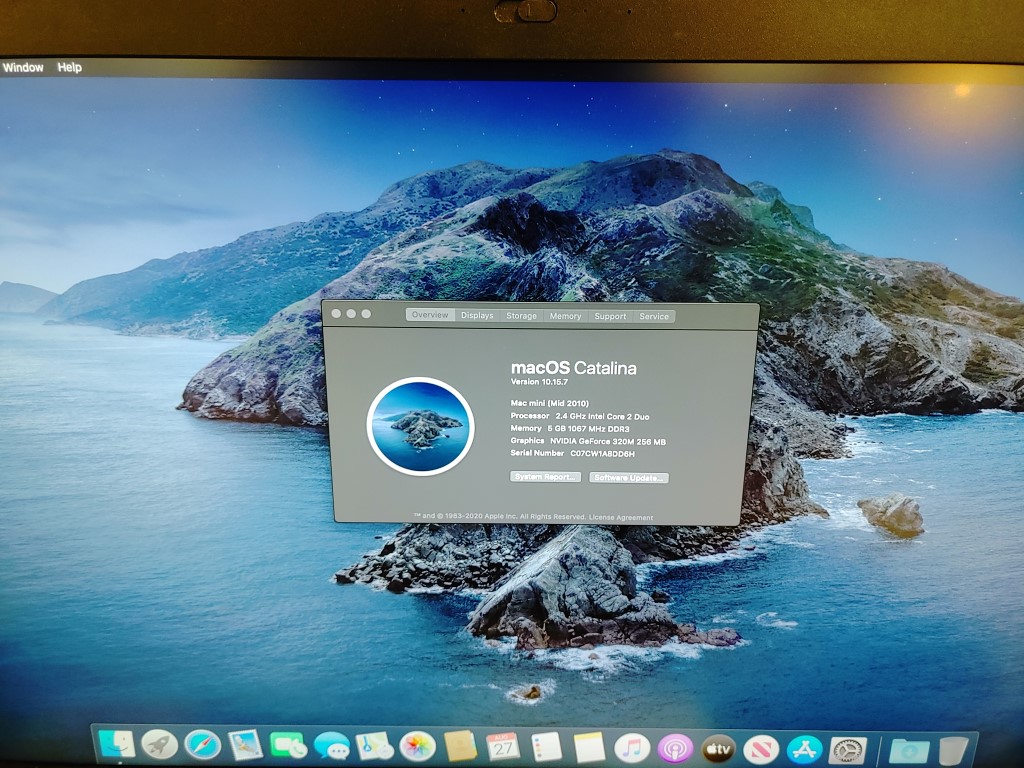
Task: Launch the Podcasts app
Action: click(x=676, y=747)
